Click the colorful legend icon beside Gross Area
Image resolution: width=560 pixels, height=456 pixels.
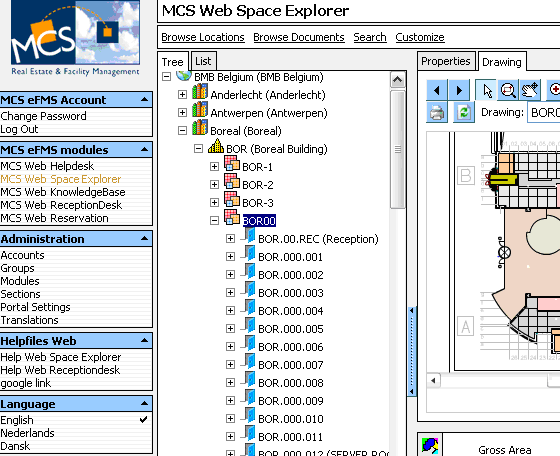430,446
